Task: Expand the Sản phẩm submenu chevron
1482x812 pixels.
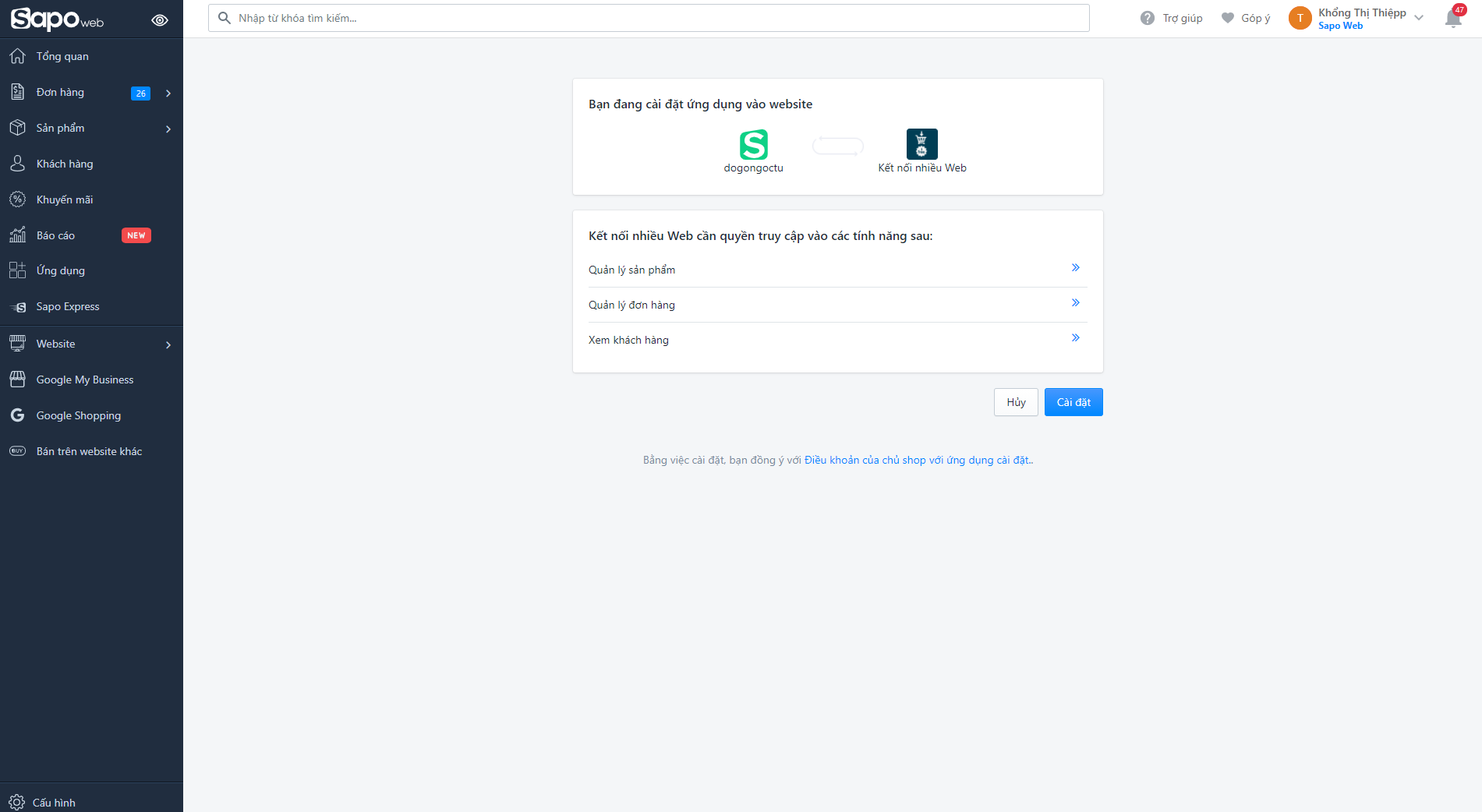Action: click(168, 129)
